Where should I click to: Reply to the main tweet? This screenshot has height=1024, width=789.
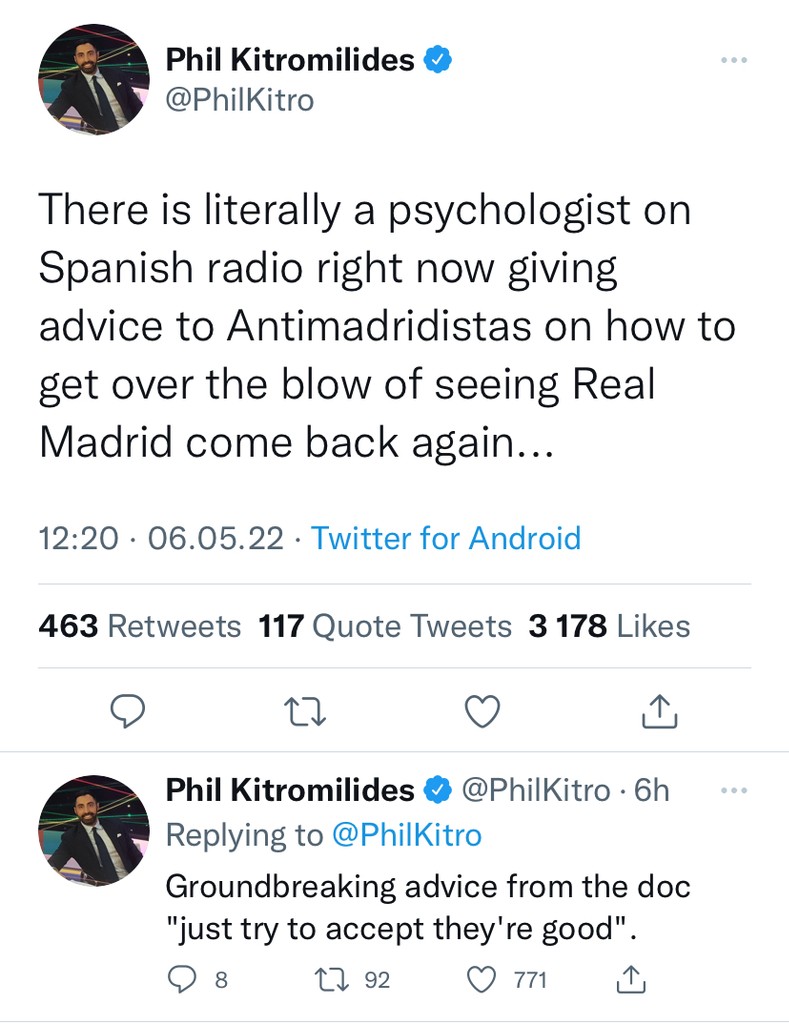[x=127, y=711]
